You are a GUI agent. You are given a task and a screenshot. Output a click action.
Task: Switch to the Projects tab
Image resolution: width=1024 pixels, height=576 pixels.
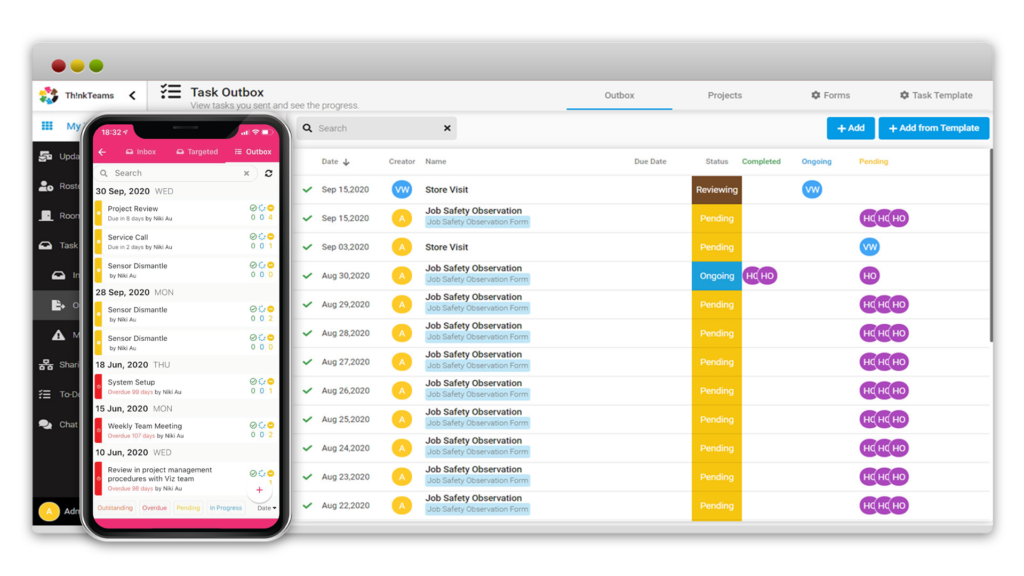(724, 95)
